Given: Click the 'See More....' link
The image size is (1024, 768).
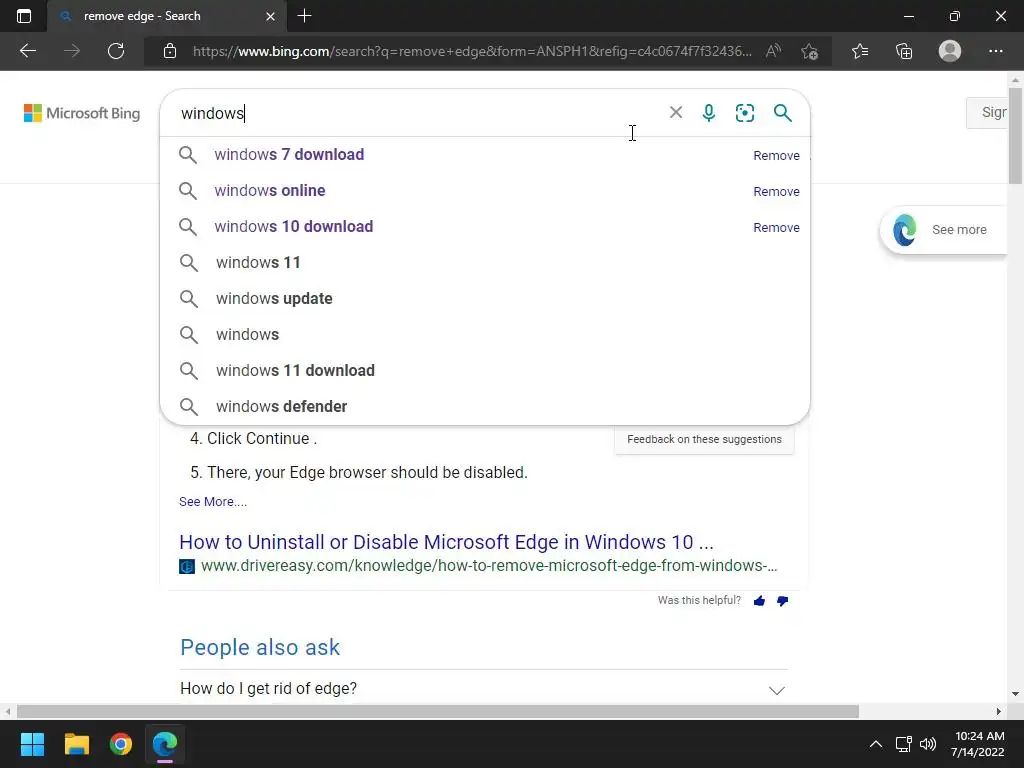Looking at the screenshot, I should pyautogui.click(x=213, y=502).
